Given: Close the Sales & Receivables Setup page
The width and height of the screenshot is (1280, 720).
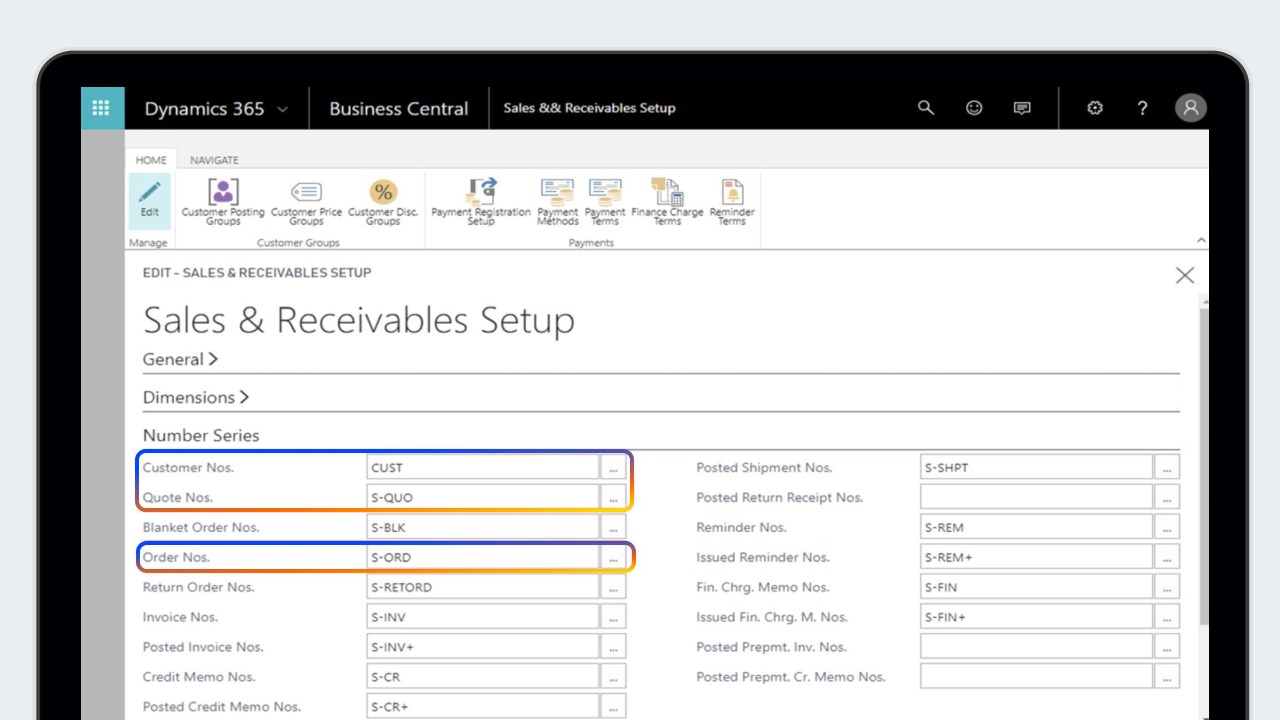Looking at the screenshot, I should [x=1185, y=275].
